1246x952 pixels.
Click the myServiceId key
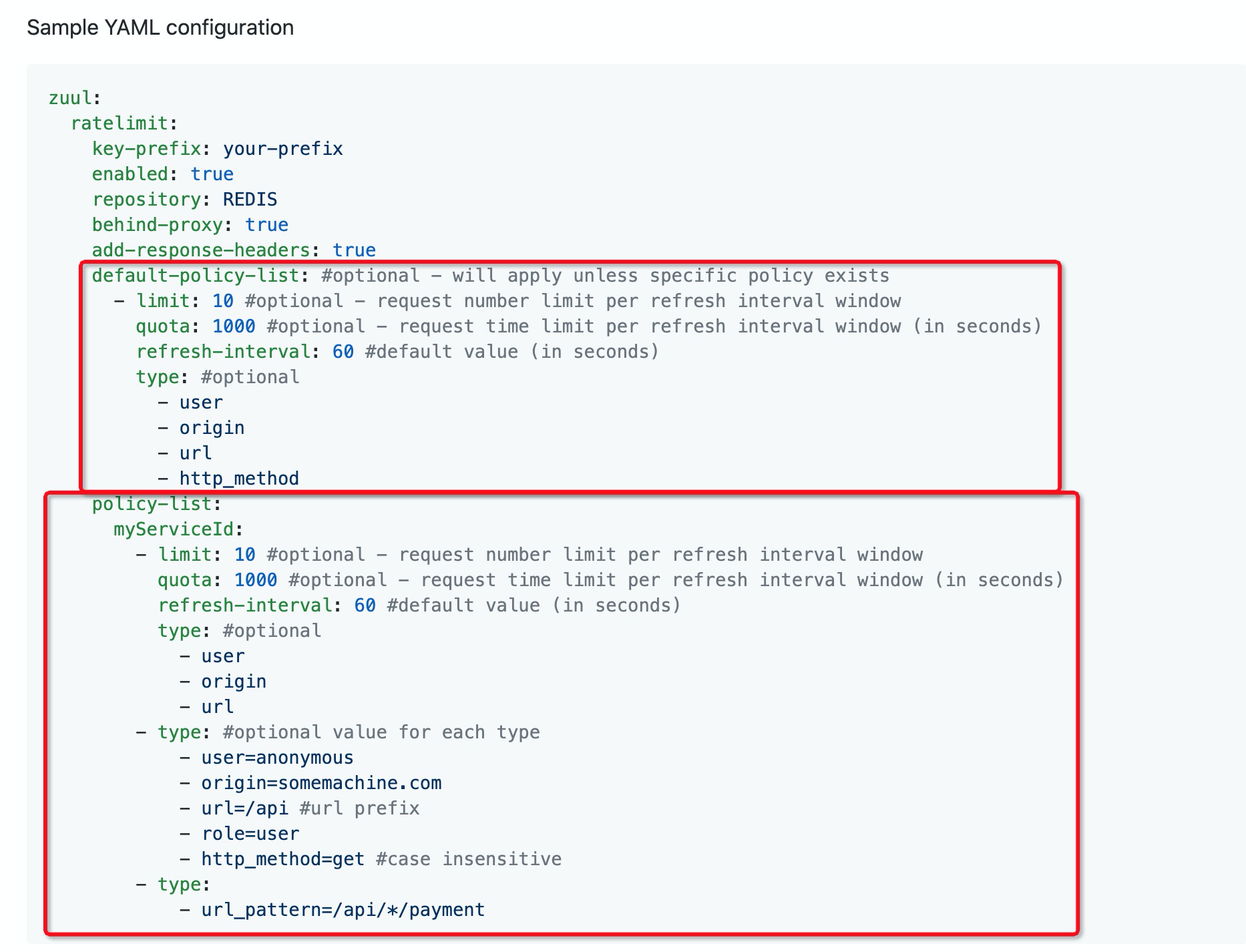174,529
